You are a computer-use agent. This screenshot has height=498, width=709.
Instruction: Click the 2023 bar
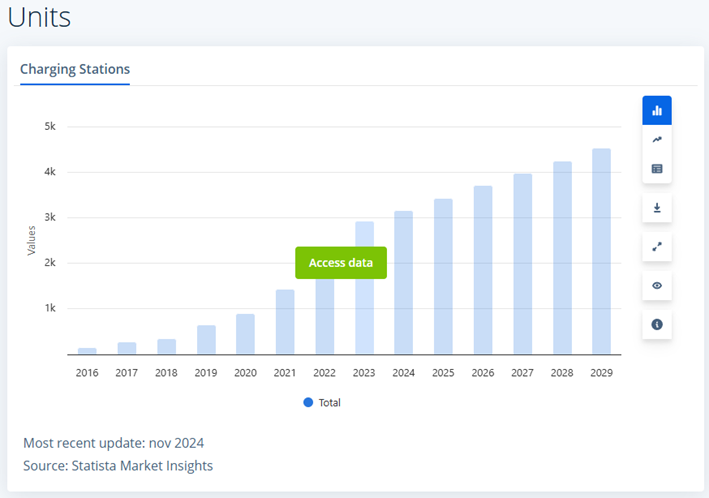pyautogui.click(x=364, y=288)
